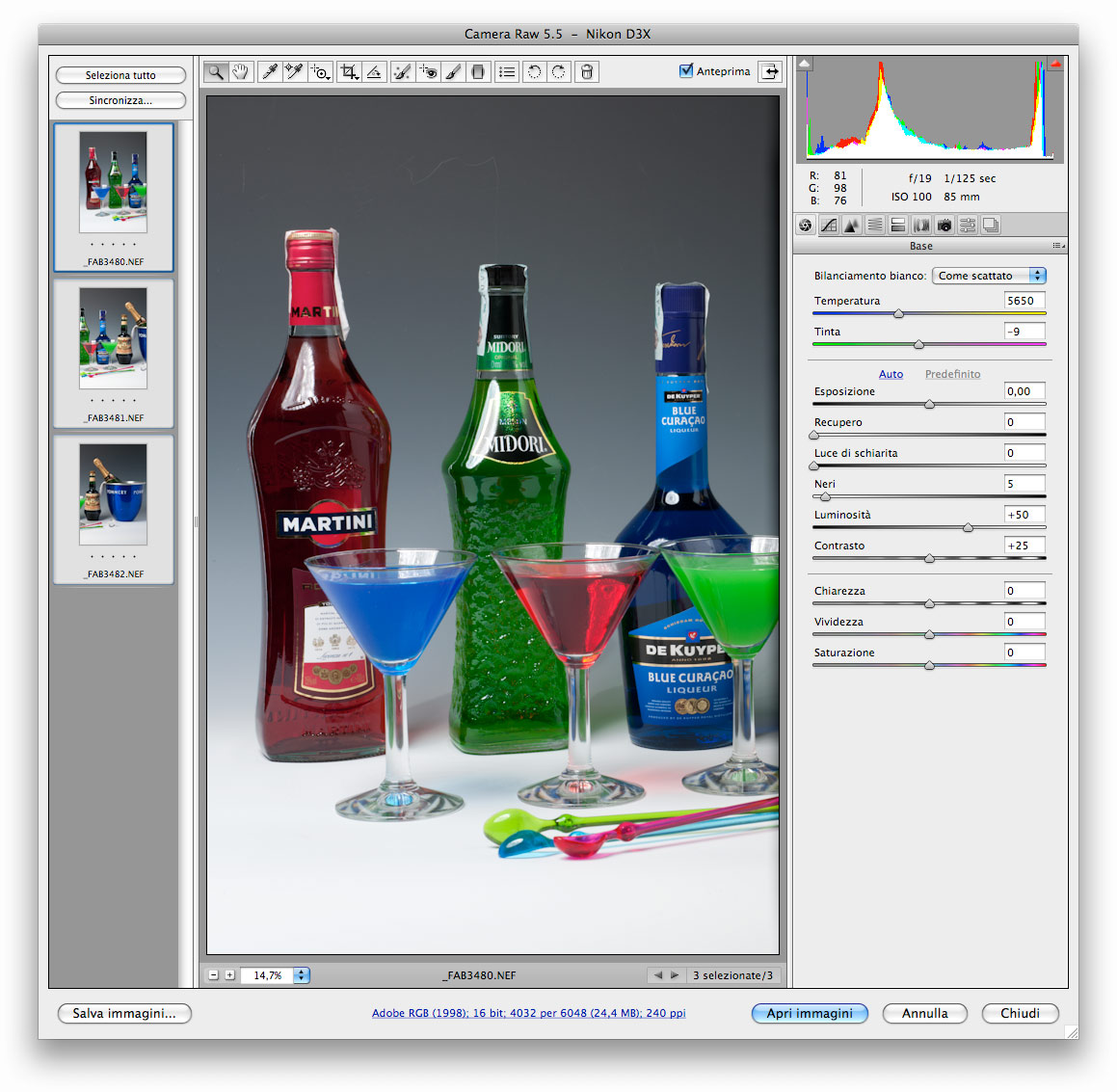1117x1092 pixels.
Task: Toggle shadow clipping warning in histogram
Action: pos(805,64)
